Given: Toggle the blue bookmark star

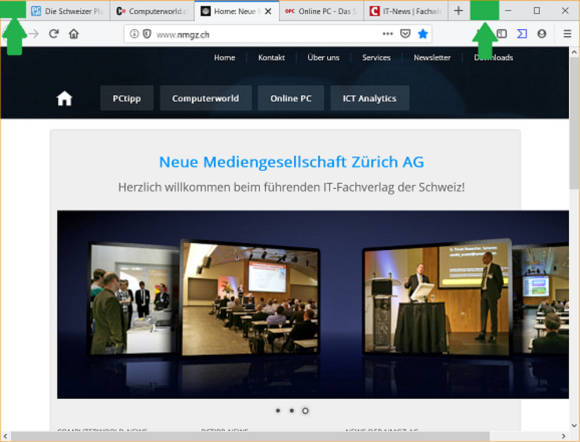Looking at the screenshot, I should tap(423, 34).
